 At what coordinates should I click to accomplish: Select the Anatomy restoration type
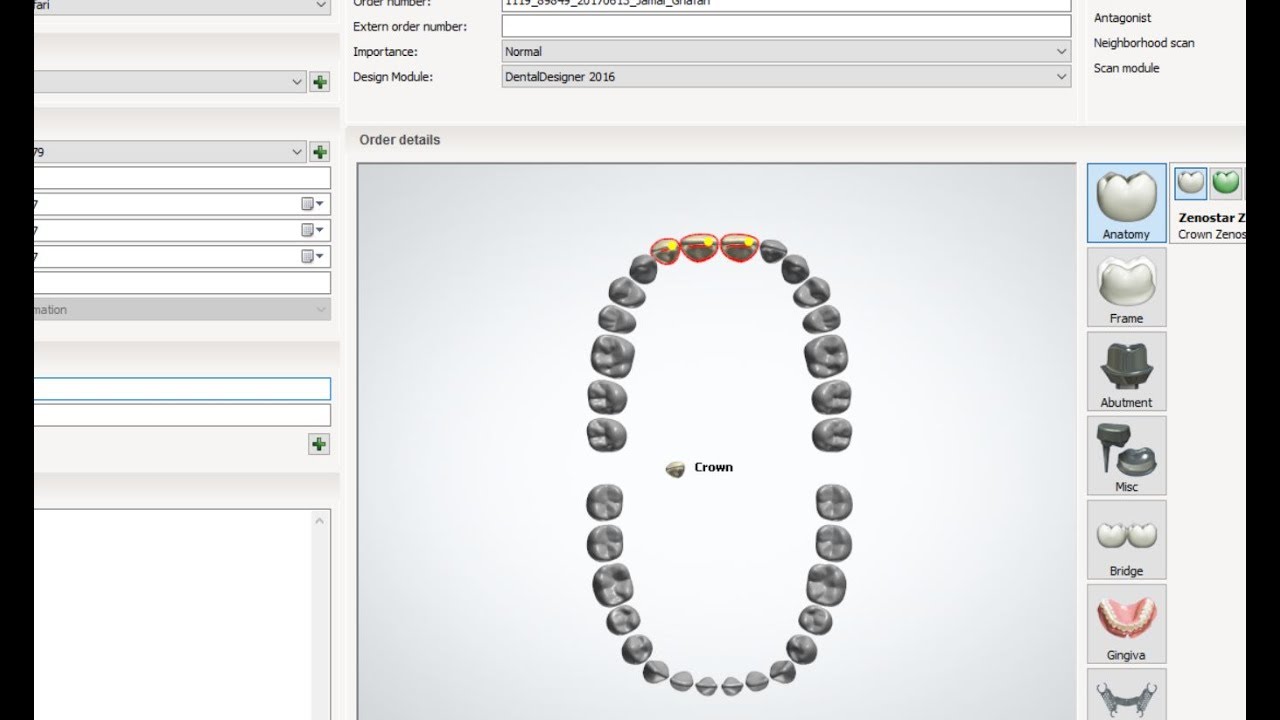tap(1126, 203)
